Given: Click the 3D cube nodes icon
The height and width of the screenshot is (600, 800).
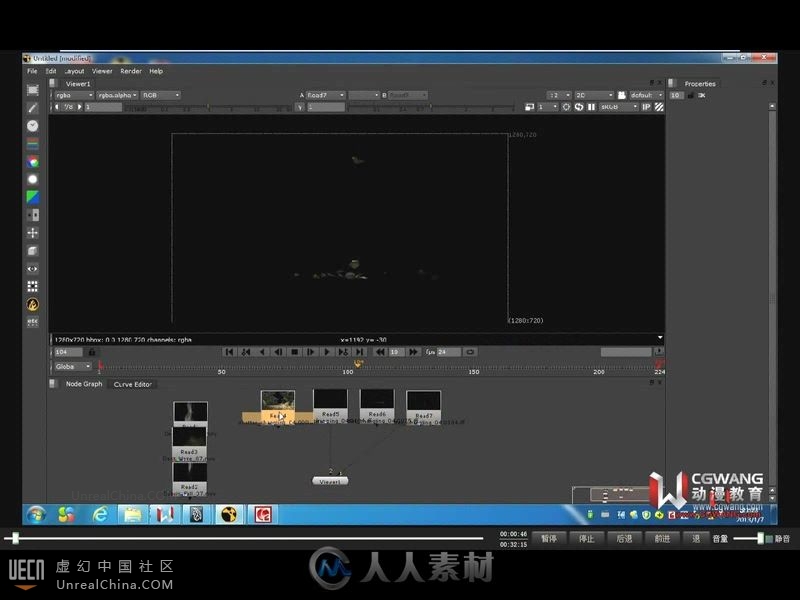Looking at the screenshot, I should [33, 251].
